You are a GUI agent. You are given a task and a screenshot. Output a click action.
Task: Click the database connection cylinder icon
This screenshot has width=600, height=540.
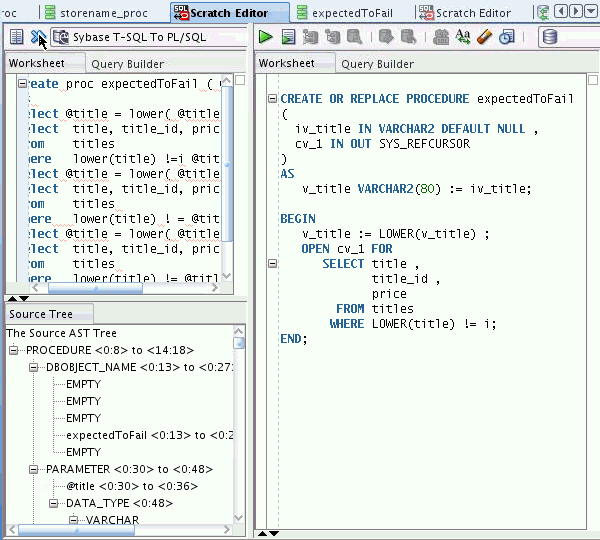coord(549,37)
